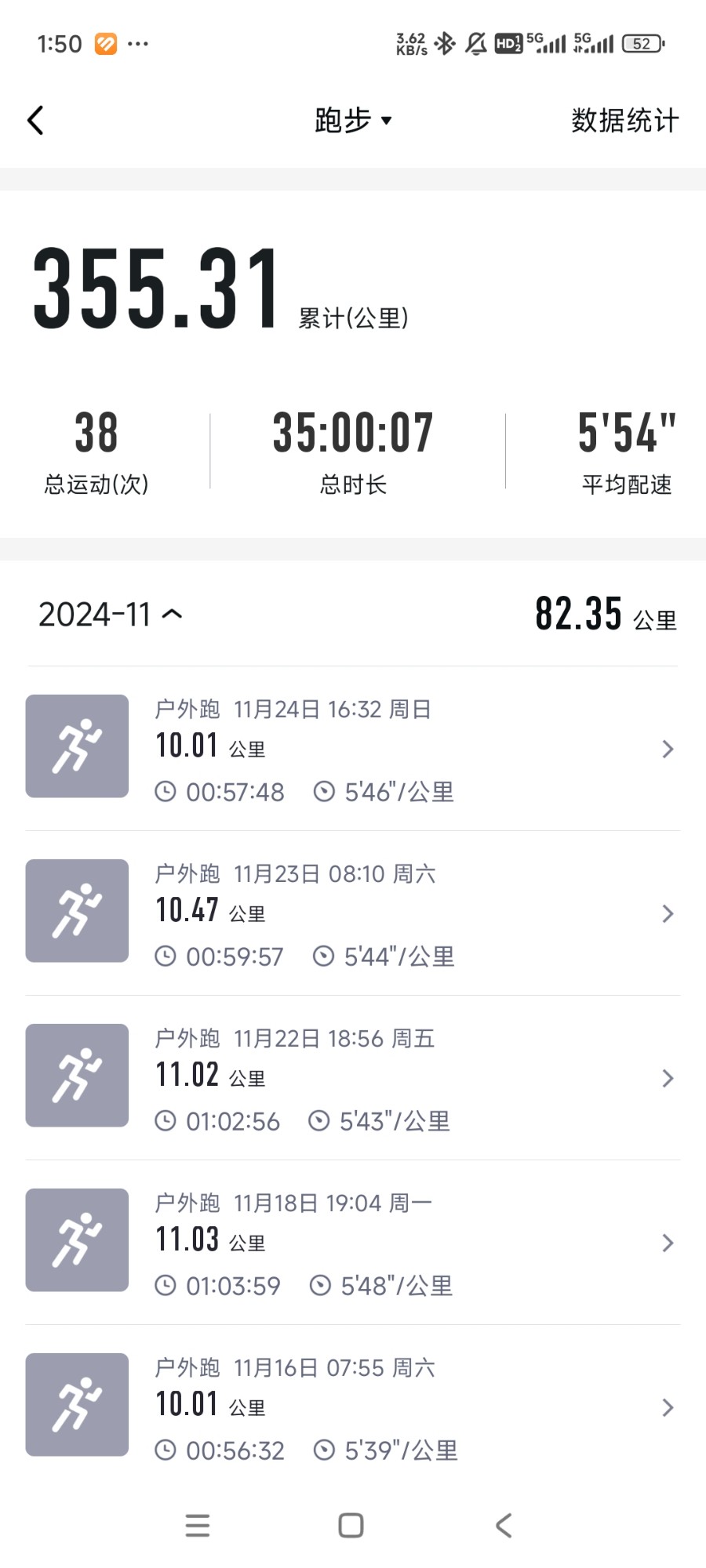This screenshot has height=1568, width=706.
Task: Open details arrow for 11月24日 run
Action: tap(668, 750)
